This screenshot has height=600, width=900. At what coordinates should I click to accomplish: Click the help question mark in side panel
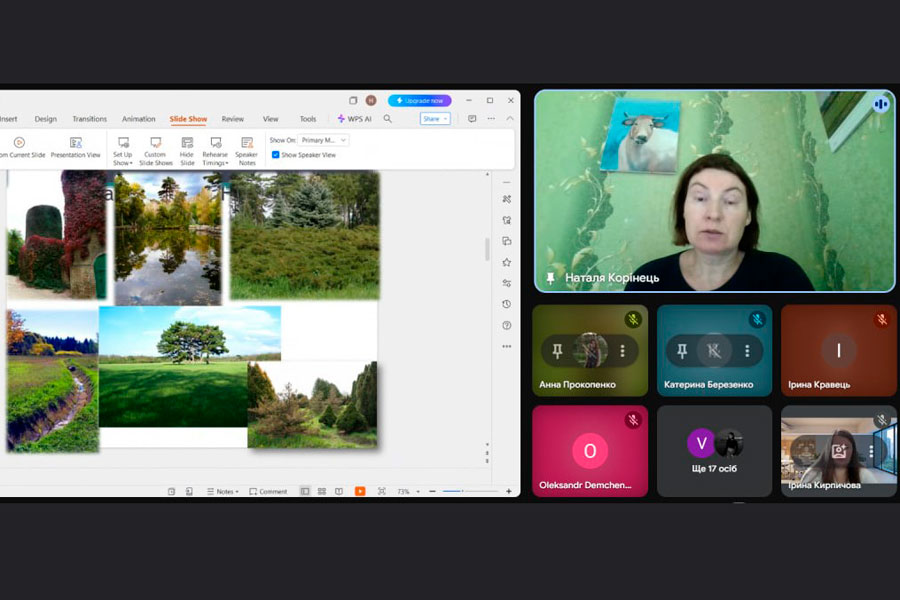[506, 326]
